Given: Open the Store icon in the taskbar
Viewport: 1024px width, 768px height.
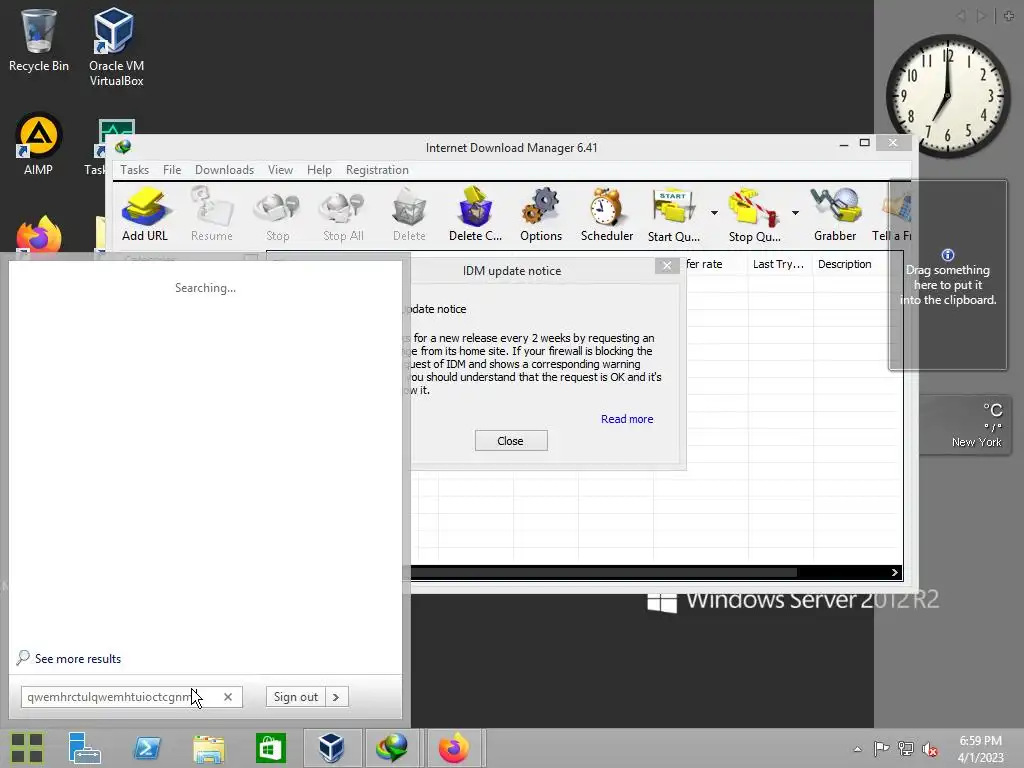Looking at the screenshot, I should tap(270, 748).
